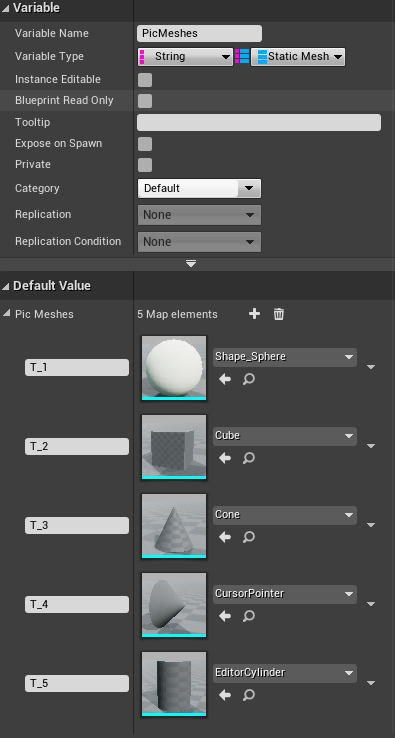The height and width of the screenshot is (738, 395).
Task: Tick the Private checkbox
Action: [145, 165]
